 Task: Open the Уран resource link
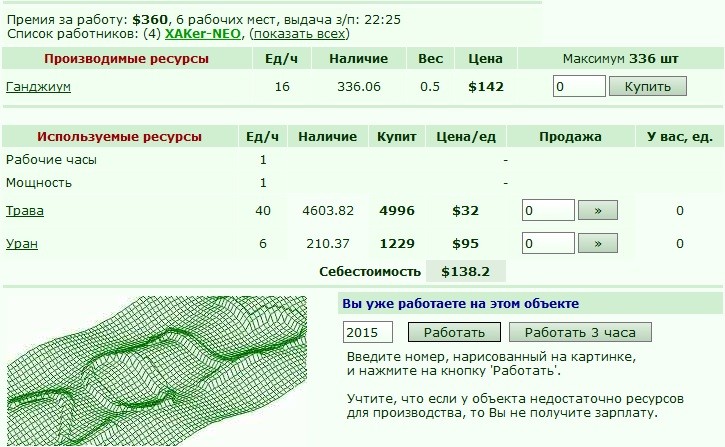coord(22,244)
